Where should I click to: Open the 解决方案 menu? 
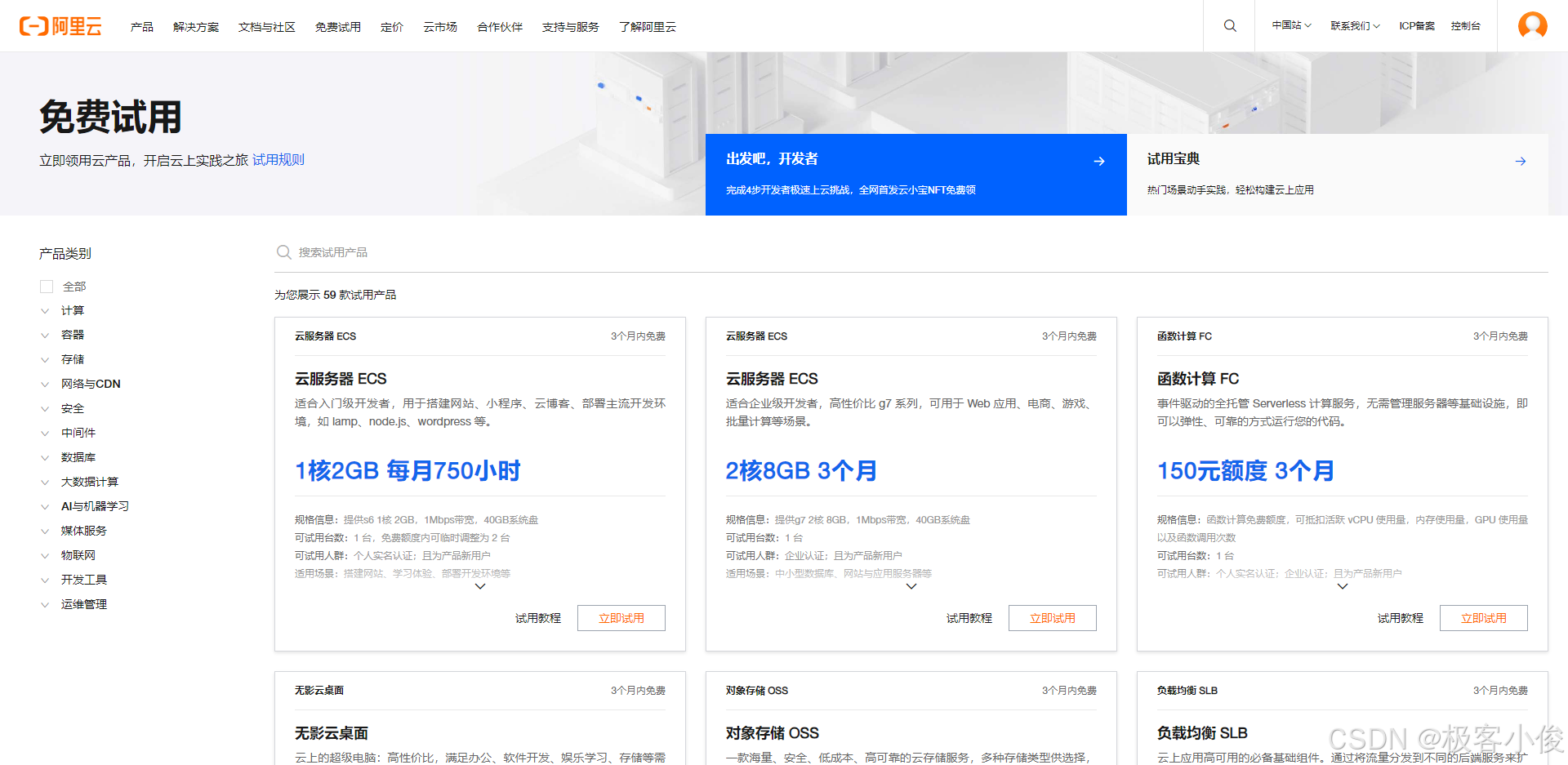196,27
